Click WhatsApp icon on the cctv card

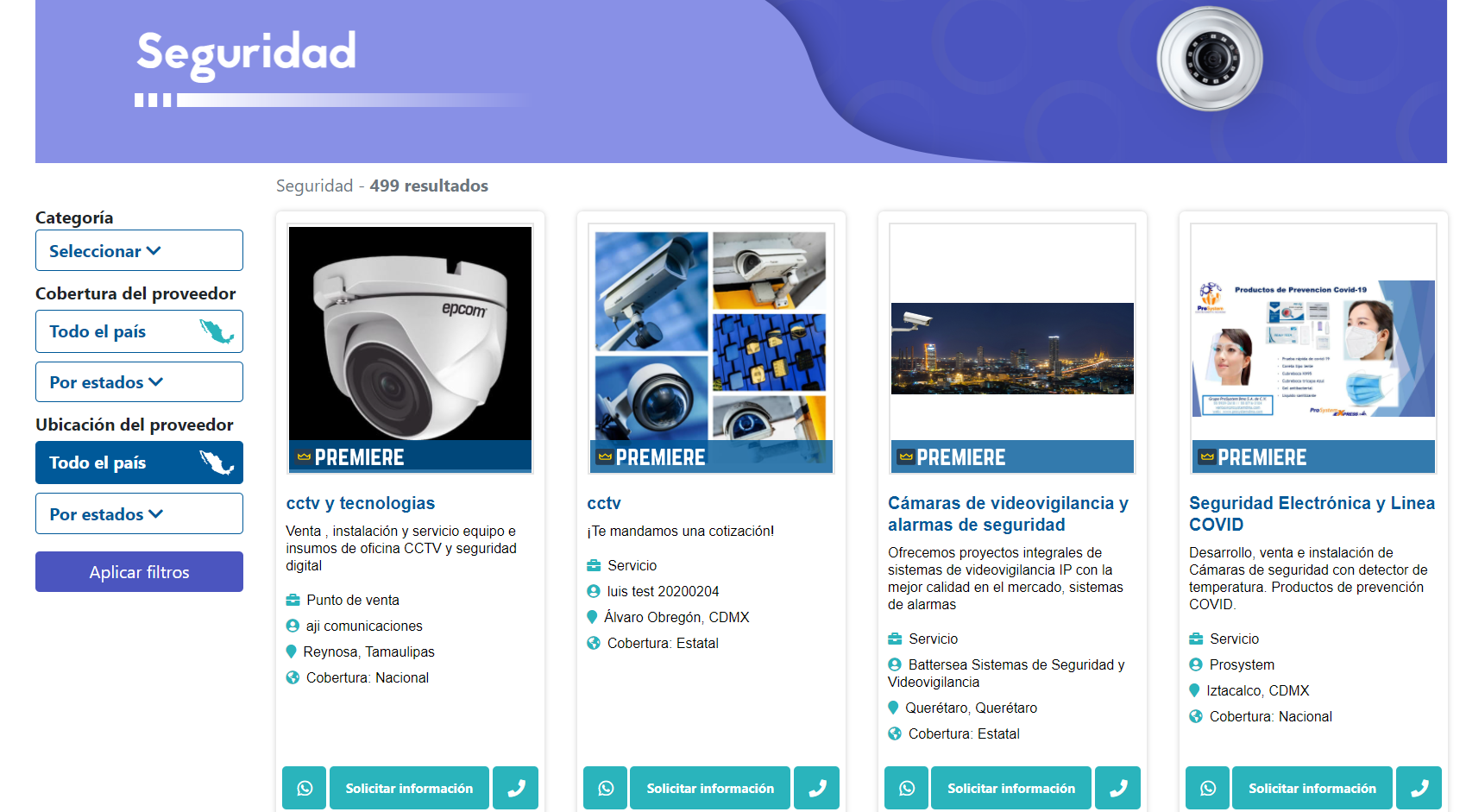tap(606, 788)
